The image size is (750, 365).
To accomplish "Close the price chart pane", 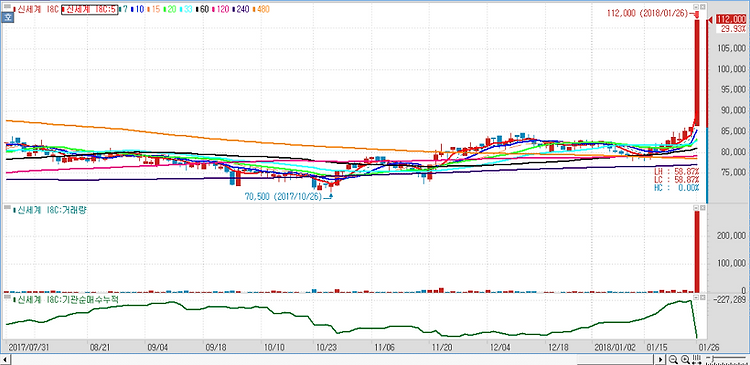I will [x=703, y=7].
